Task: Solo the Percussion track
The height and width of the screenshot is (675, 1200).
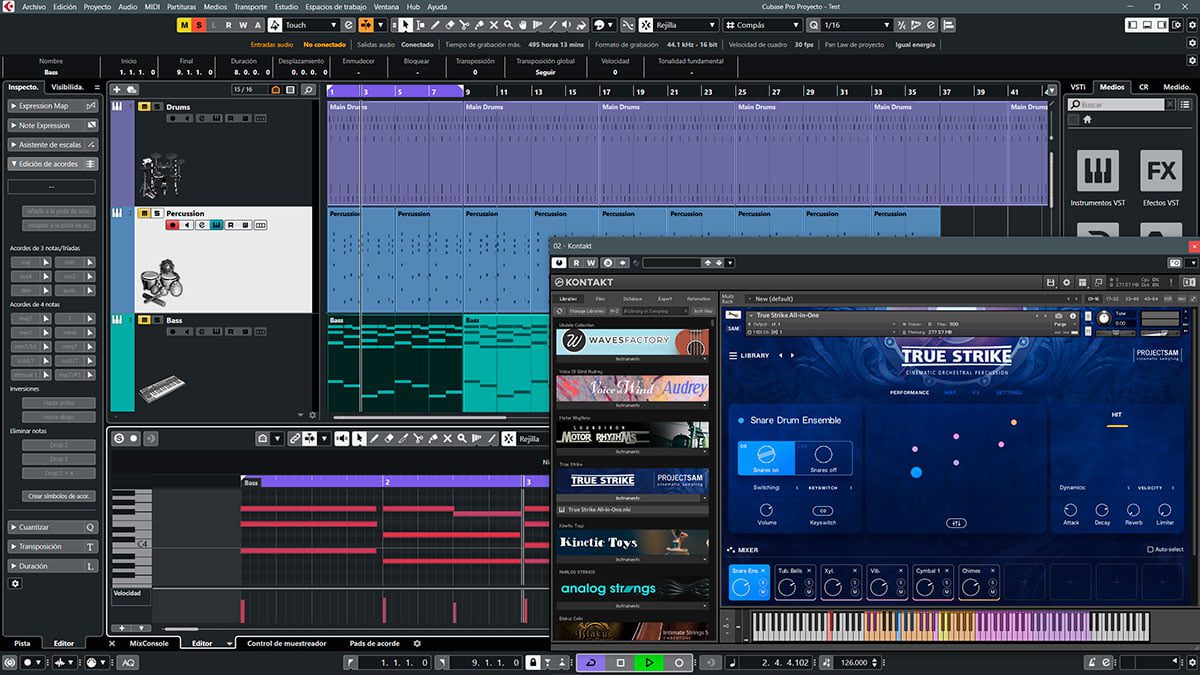Action: [157, 214]
